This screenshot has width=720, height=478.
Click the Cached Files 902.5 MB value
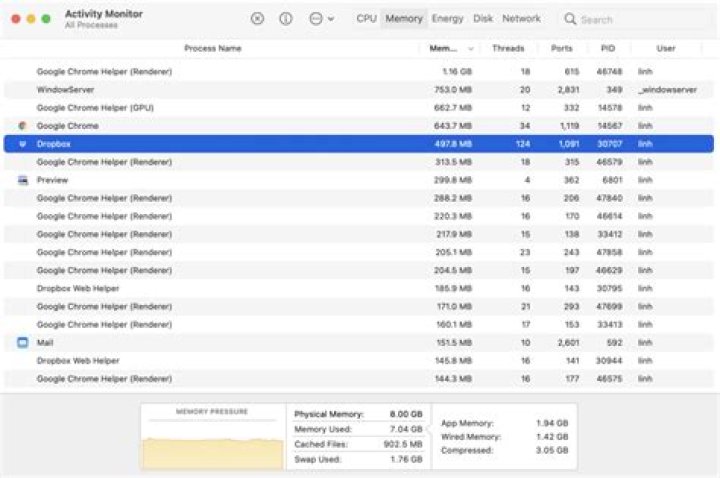[x=403, y=444]
